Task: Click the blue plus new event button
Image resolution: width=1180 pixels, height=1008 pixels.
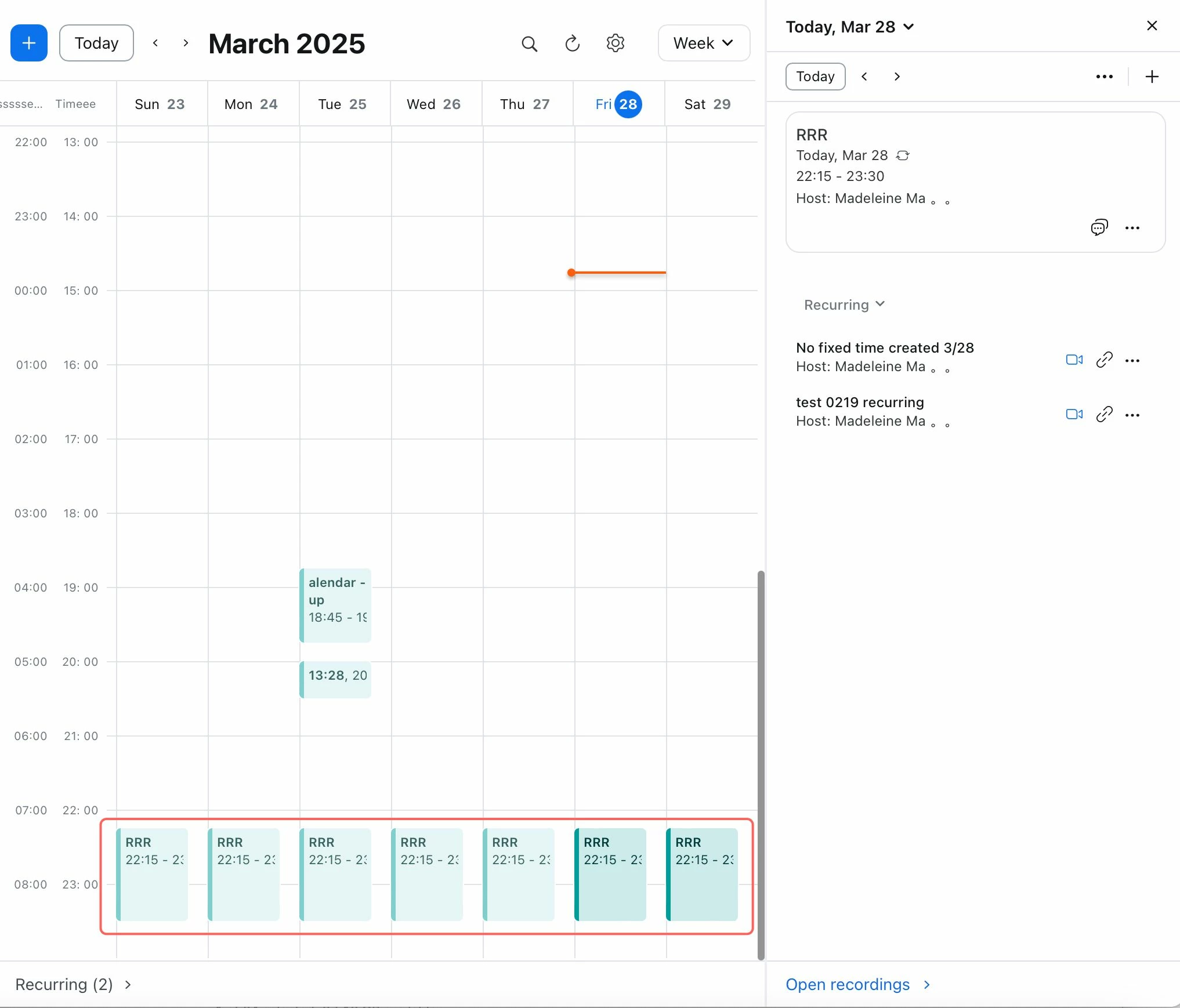Action: coord(28,43)
